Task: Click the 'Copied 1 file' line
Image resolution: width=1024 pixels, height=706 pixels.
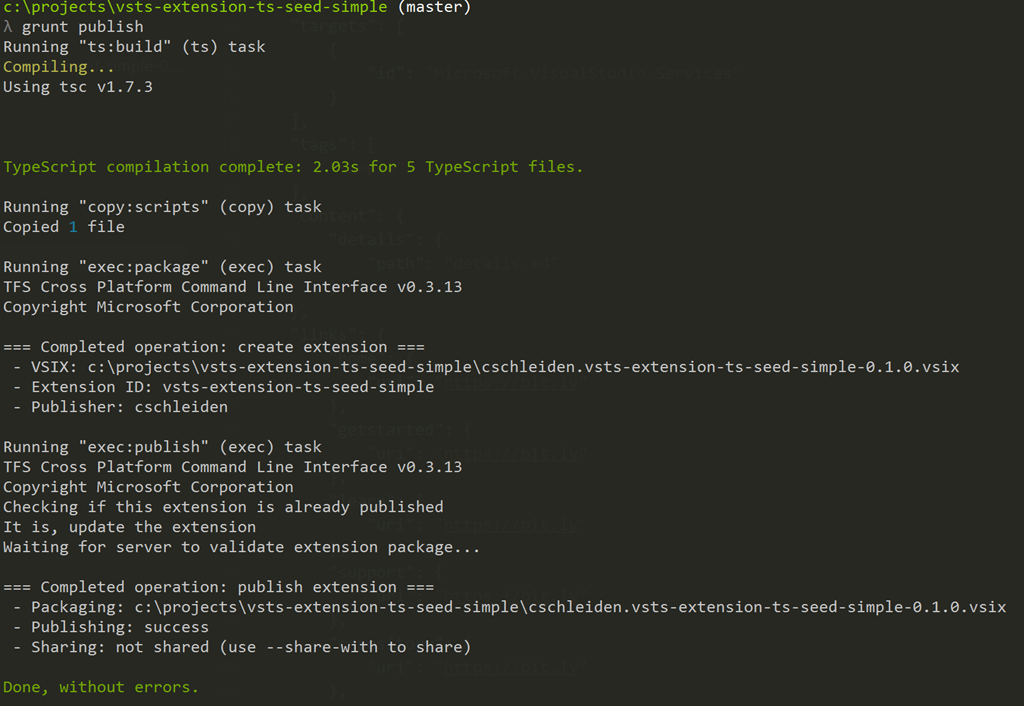Action: 64,227
